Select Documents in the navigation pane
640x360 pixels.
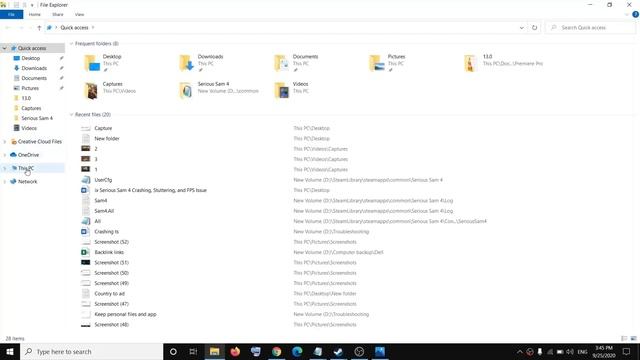click(x=34, y=78)
